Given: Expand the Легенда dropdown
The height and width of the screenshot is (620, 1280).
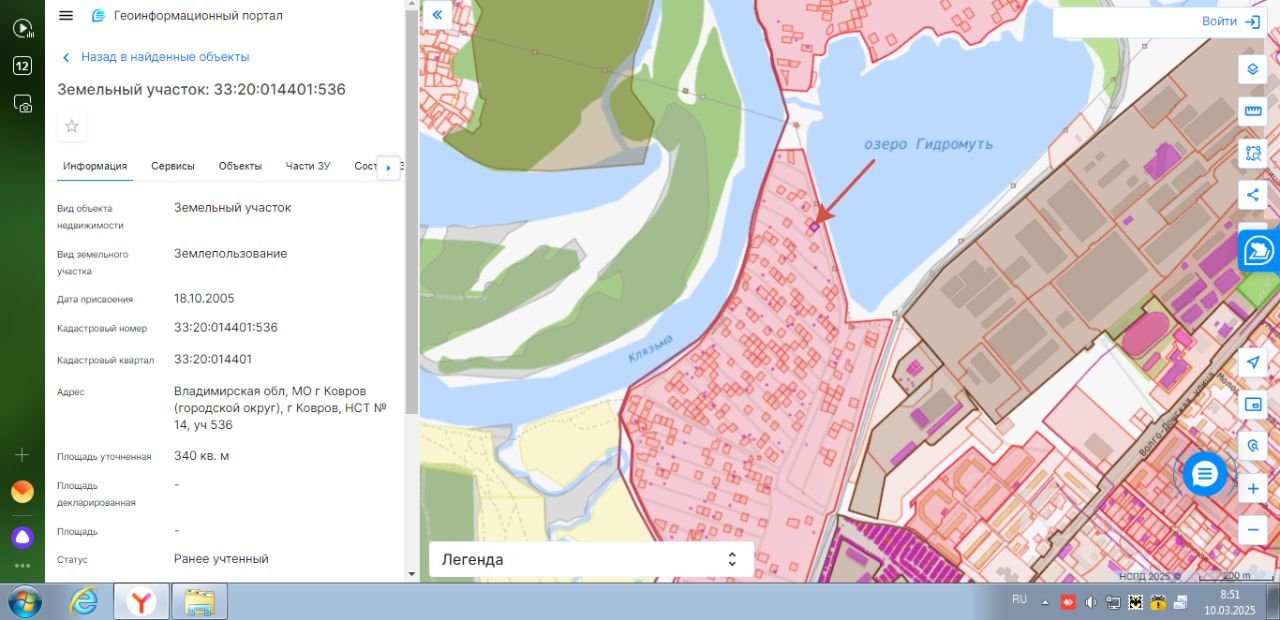Looking at the screenshot, I should (x=591, y=559).
